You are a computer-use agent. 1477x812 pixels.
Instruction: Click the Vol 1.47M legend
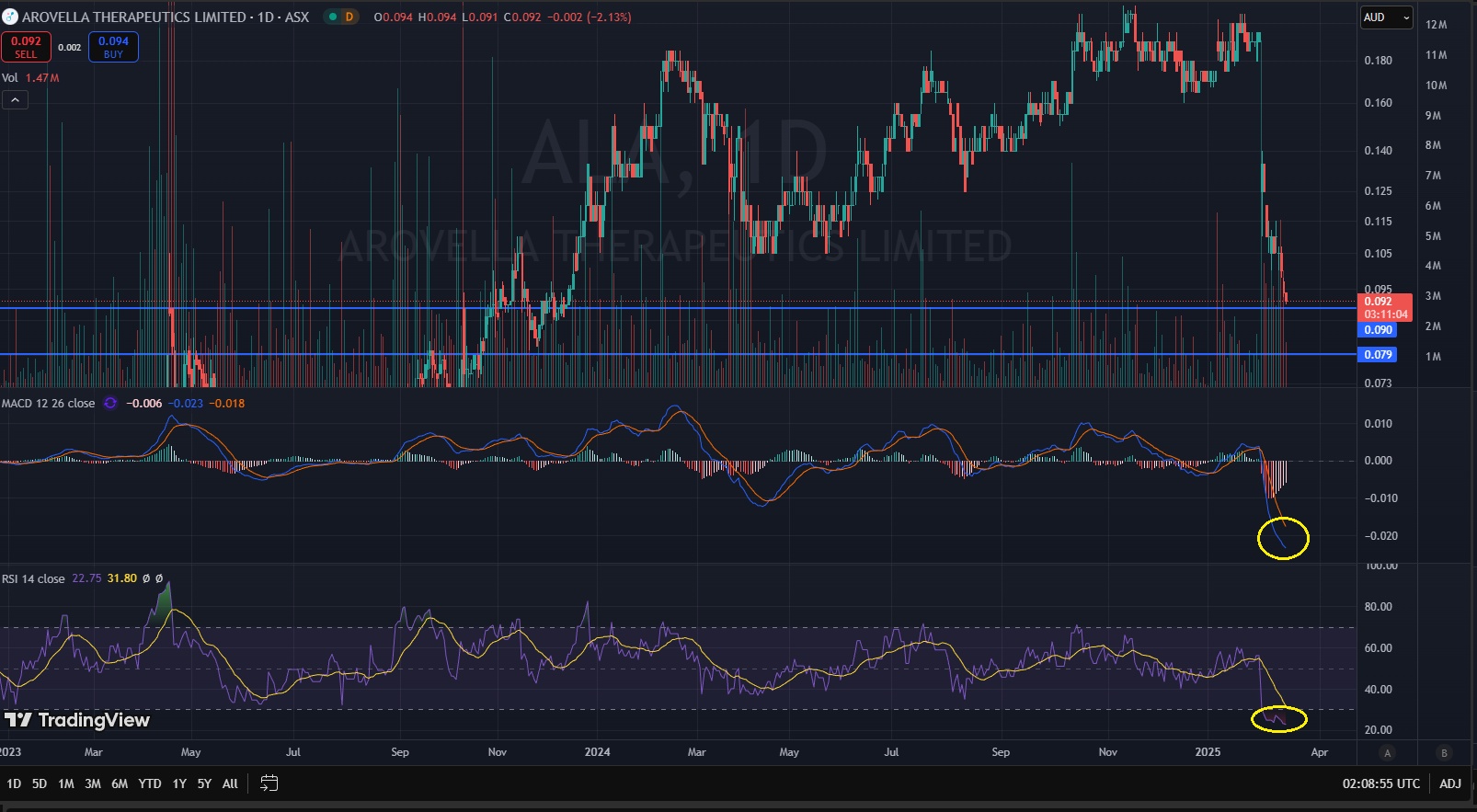30,78
